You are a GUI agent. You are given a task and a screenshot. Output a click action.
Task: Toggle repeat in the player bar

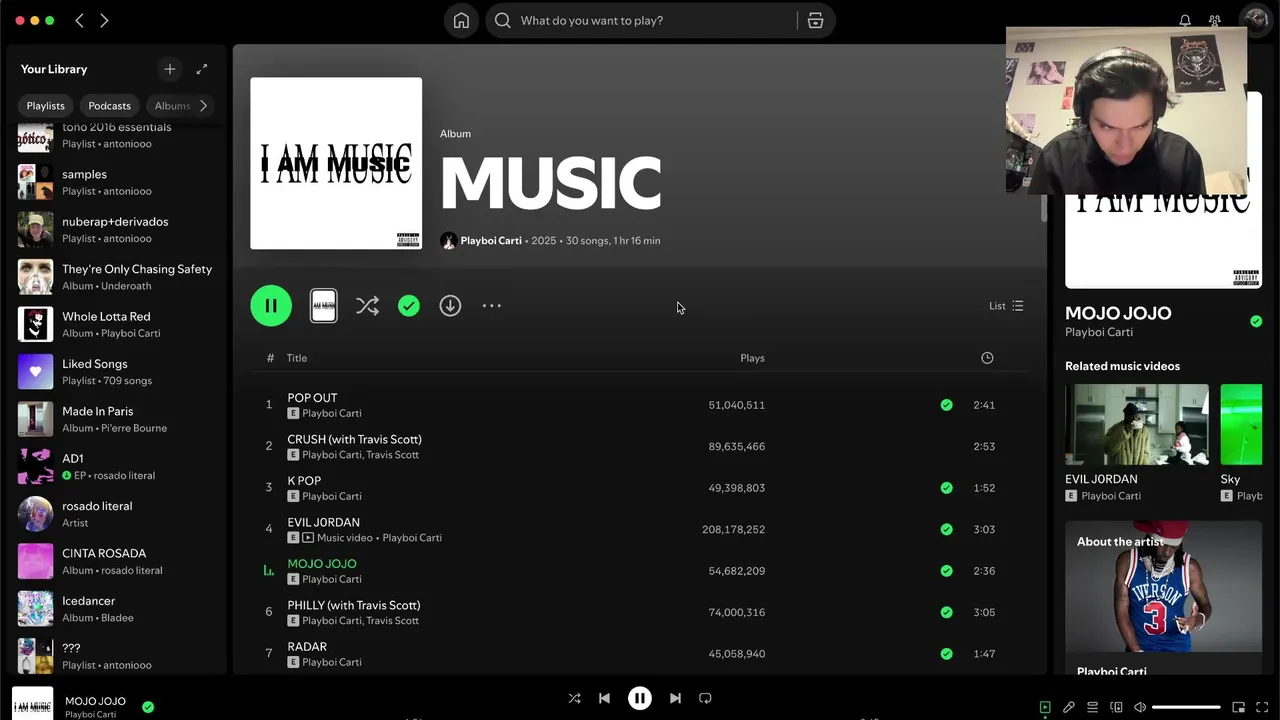point(705,698)
